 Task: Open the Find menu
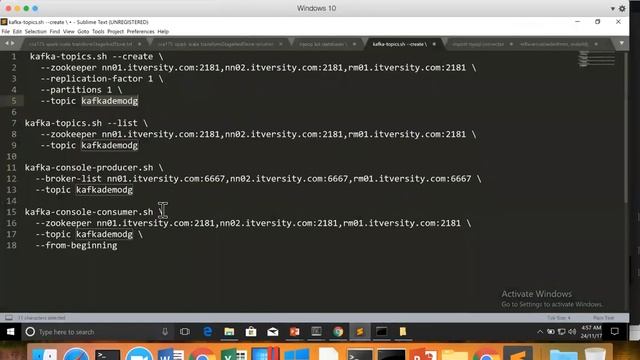coord(55,31)
